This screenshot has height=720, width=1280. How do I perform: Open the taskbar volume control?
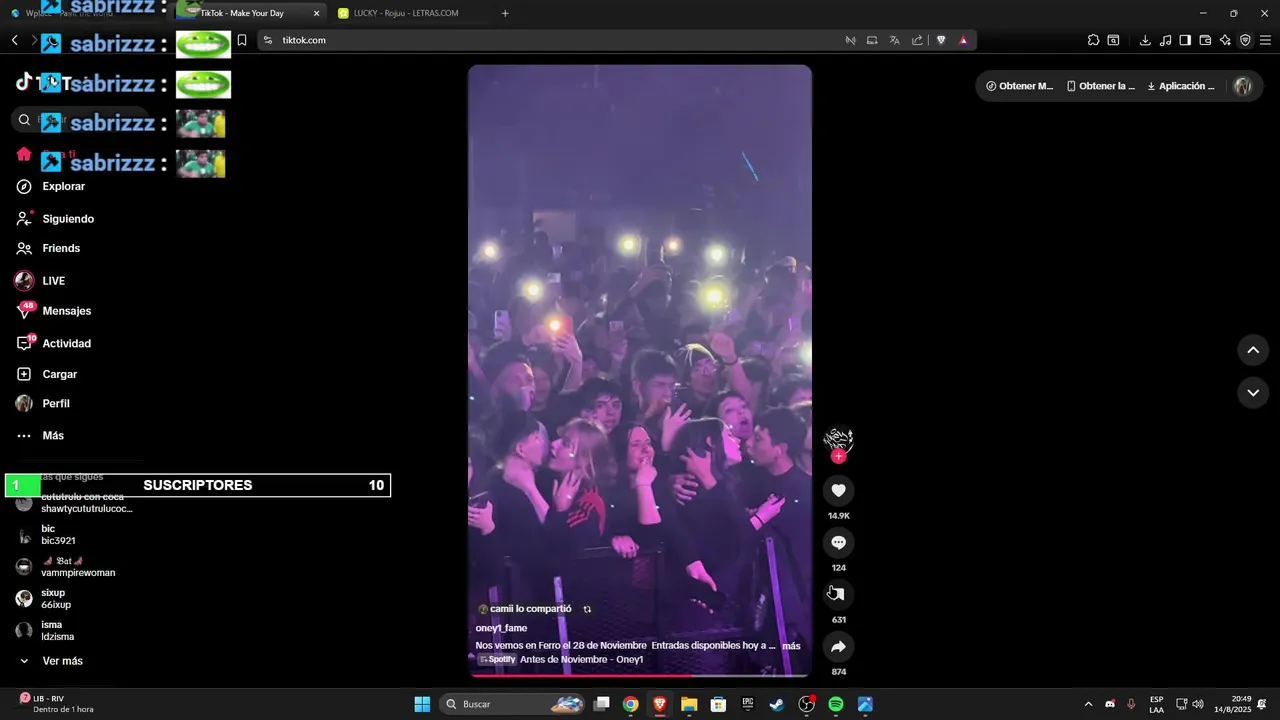click(1198, 704)
